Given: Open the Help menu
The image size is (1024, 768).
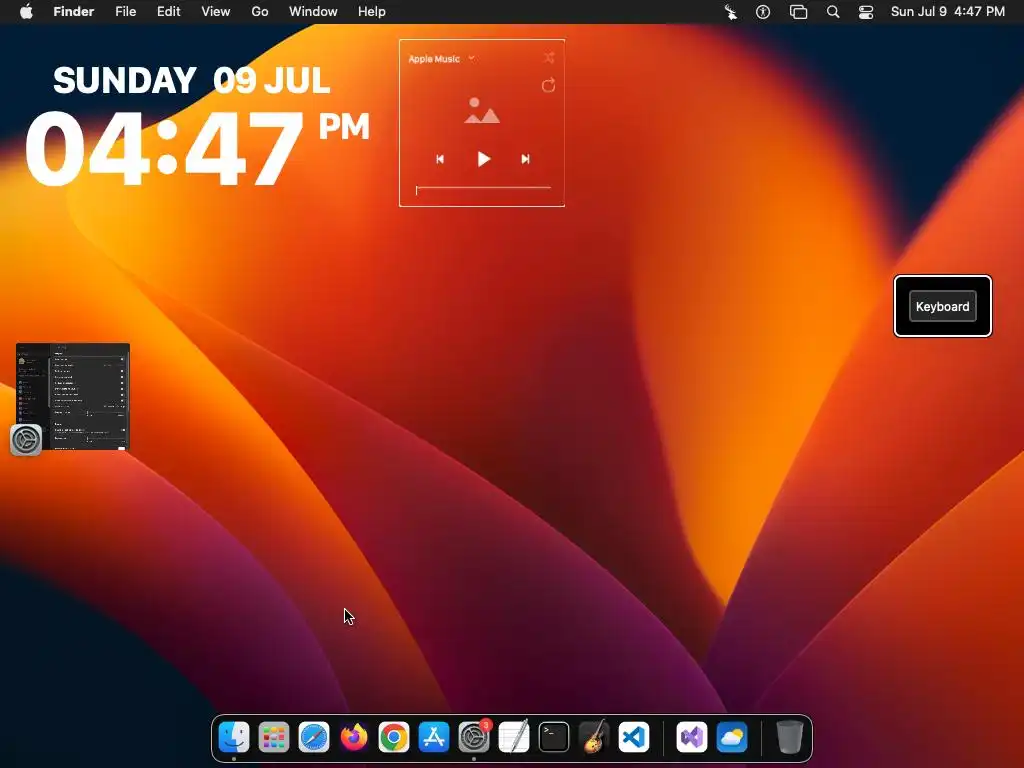Looking at the screenshot, I should click(372, 12).
